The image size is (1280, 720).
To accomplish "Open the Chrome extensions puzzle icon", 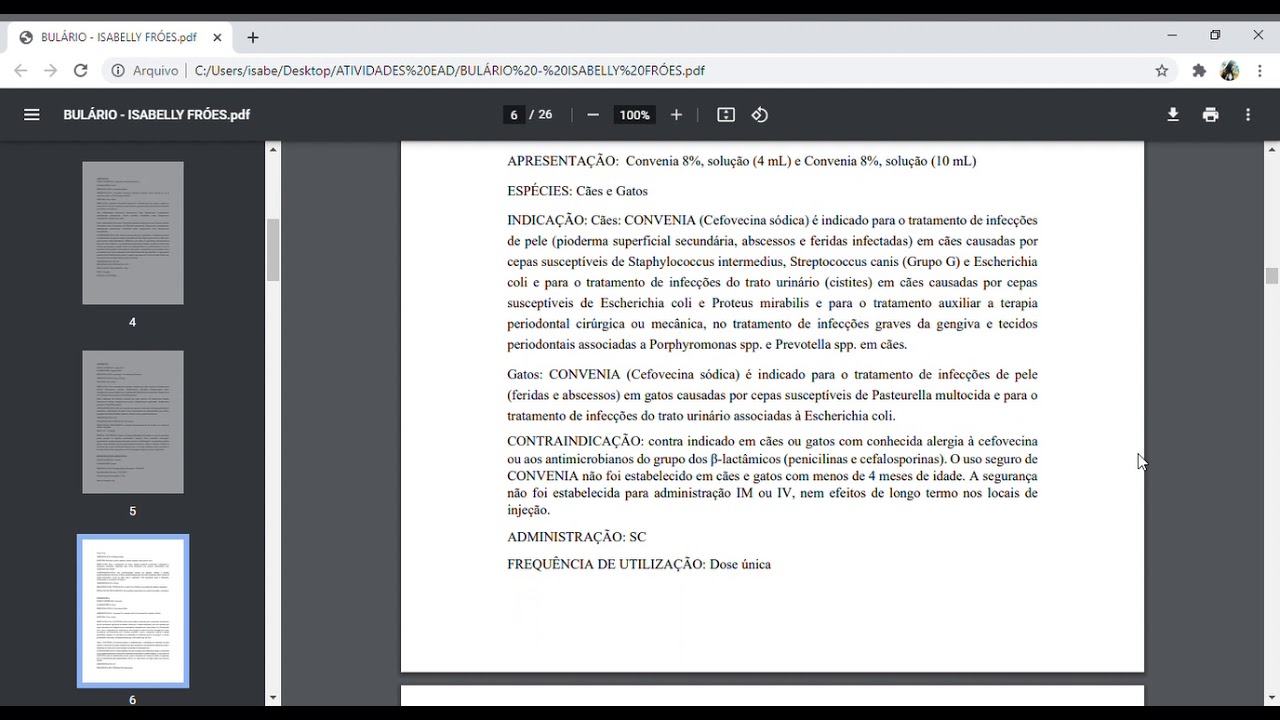I will pos(1199,71).
